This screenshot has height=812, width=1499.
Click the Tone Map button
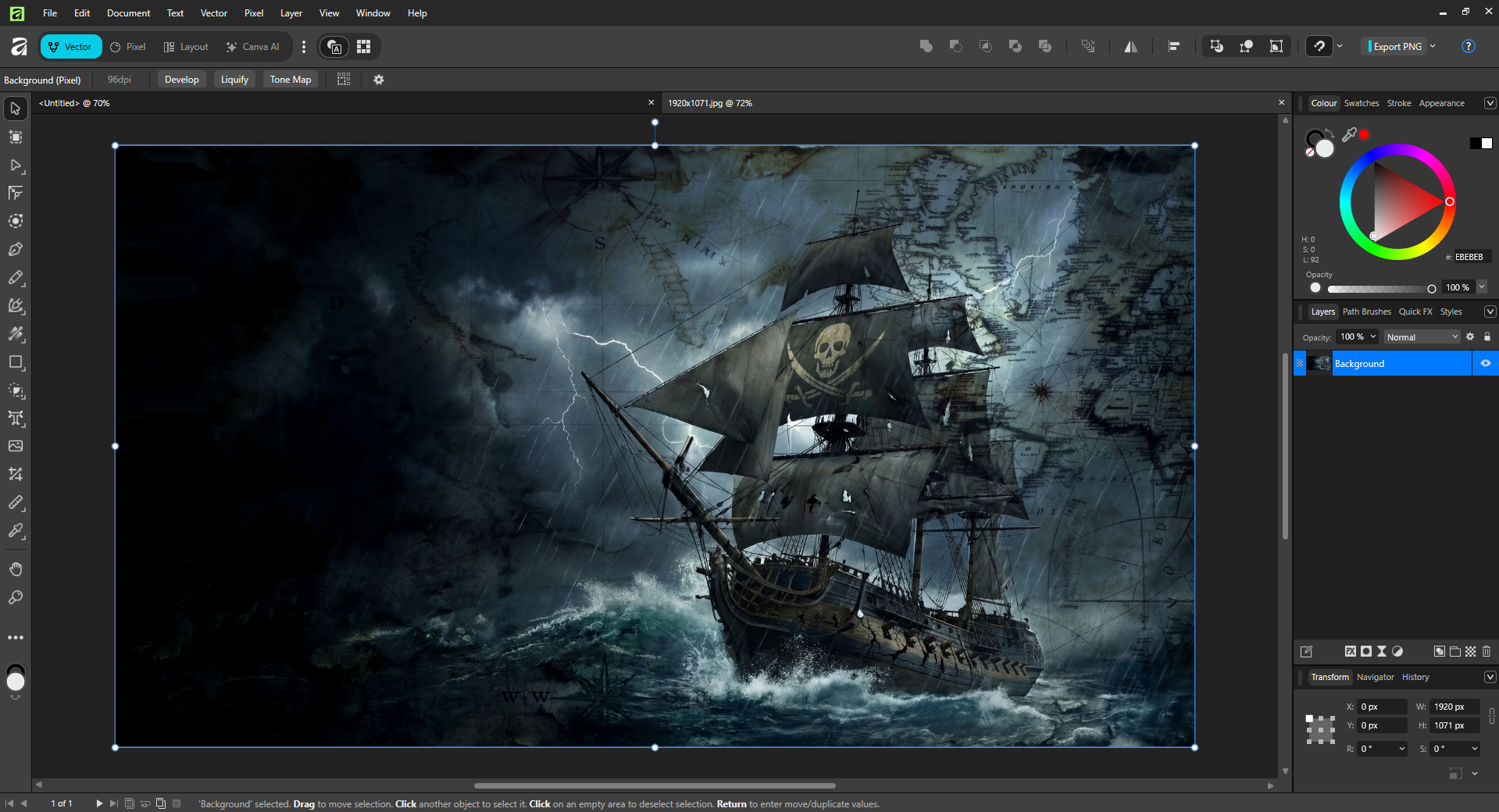coord(291,80)
